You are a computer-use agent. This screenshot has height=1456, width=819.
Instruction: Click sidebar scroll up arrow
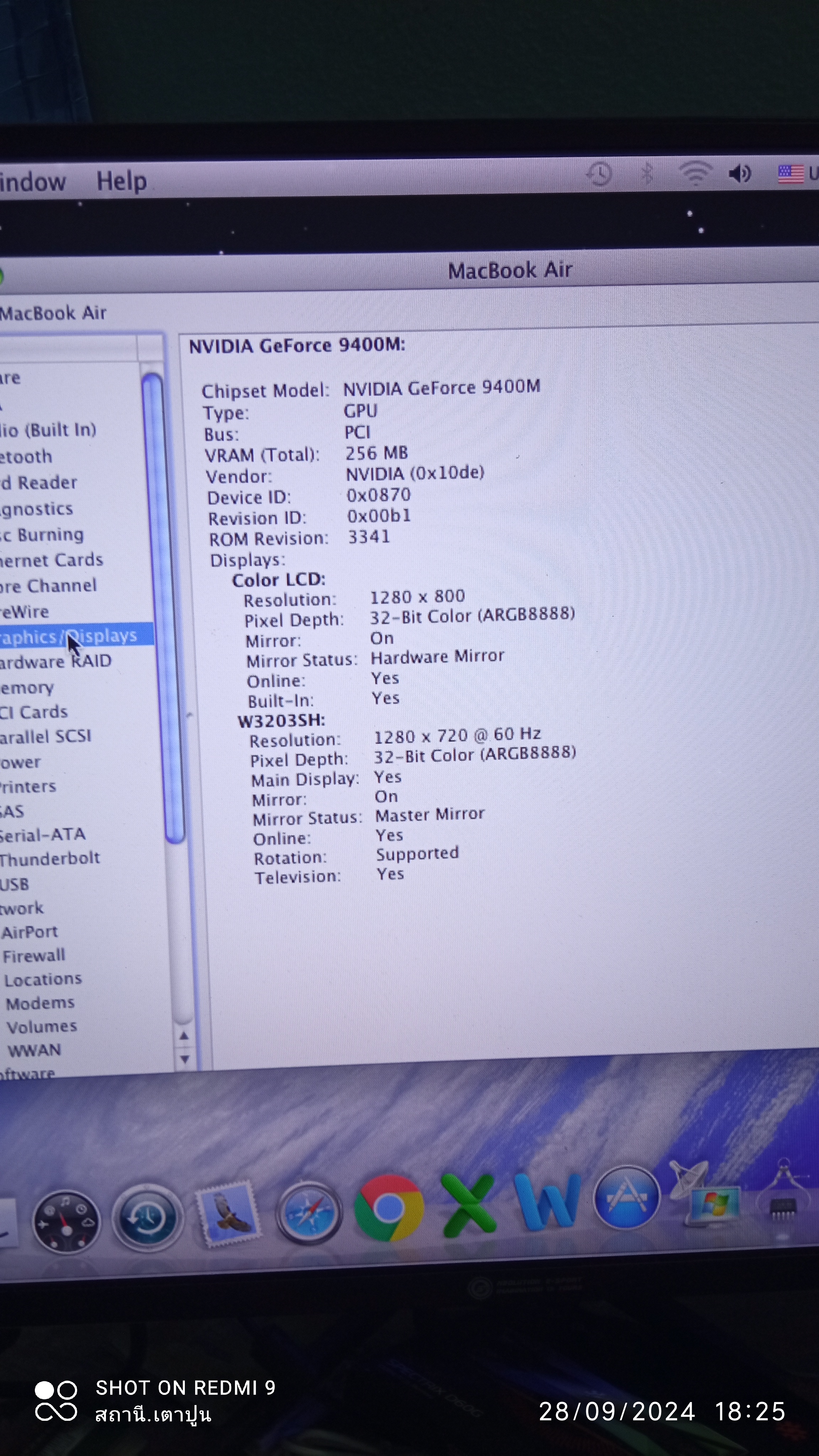184,1035
